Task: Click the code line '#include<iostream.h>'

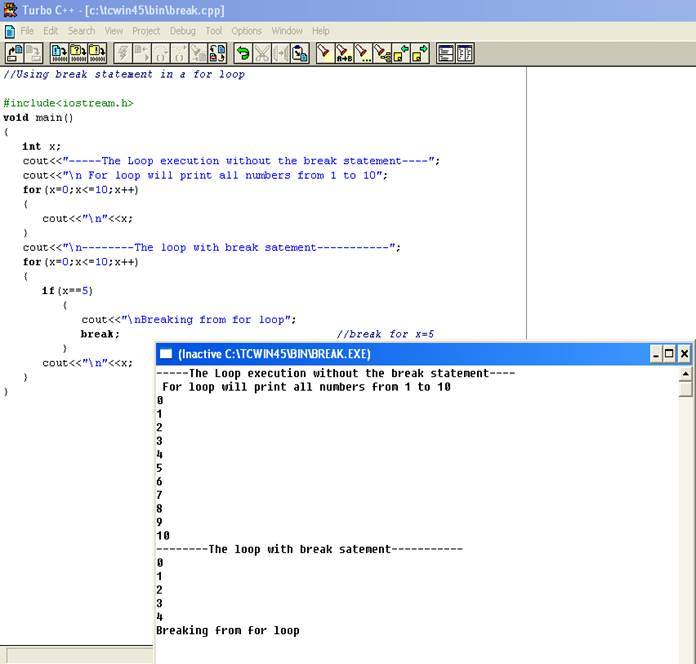Action: [x=68, y=103]
